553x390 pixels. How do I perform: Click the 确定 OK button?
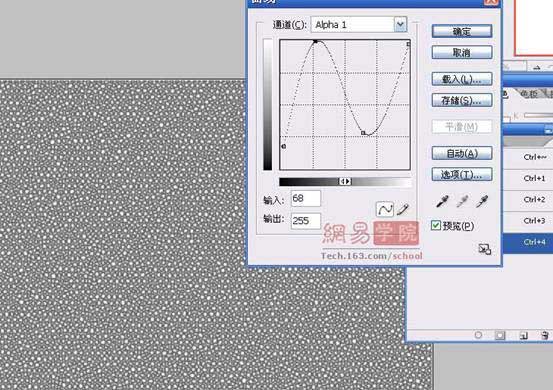click(x=462, y=31)
